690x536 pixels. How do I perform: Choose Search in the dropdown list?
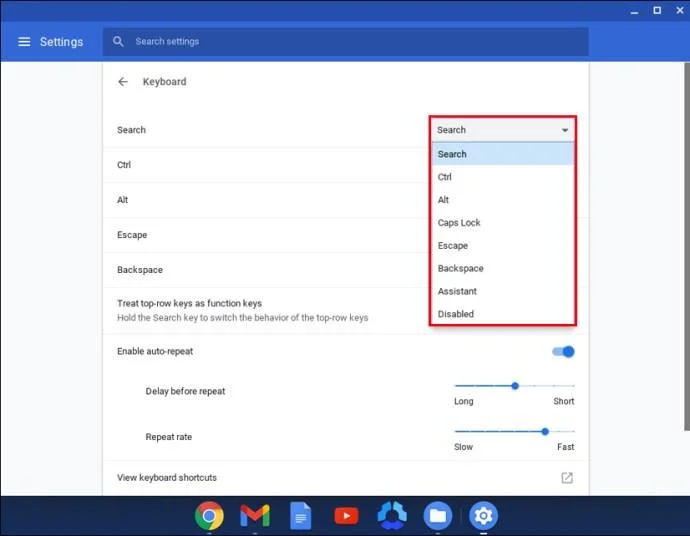[503, 154]
